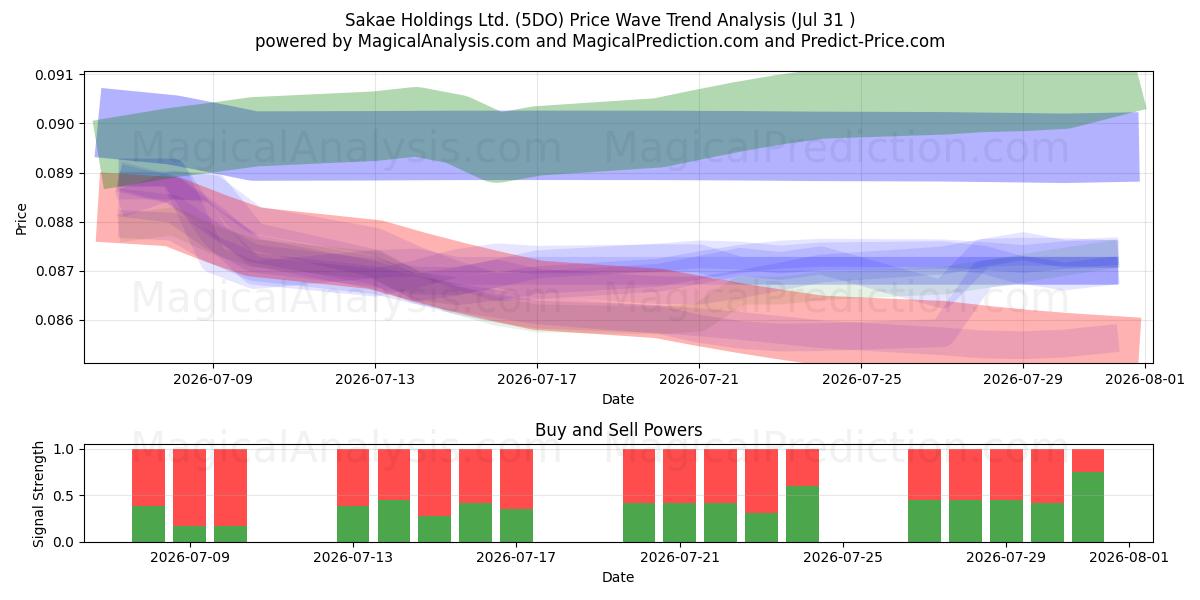Click the green buy segment of the July 14 bar

tap(394, 521)
